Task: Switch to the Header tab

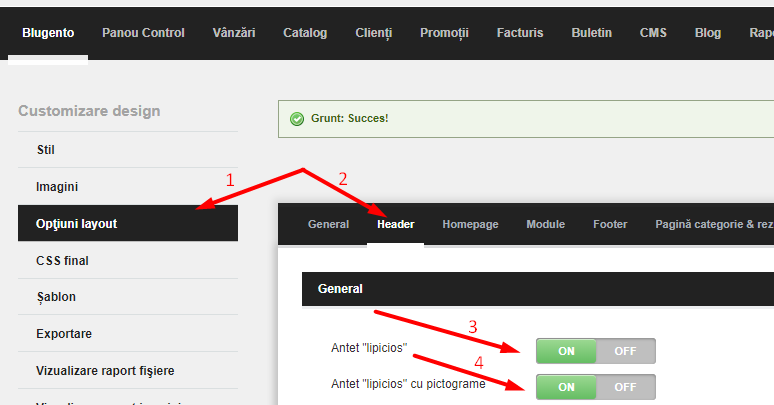Action: pos(396,224)
